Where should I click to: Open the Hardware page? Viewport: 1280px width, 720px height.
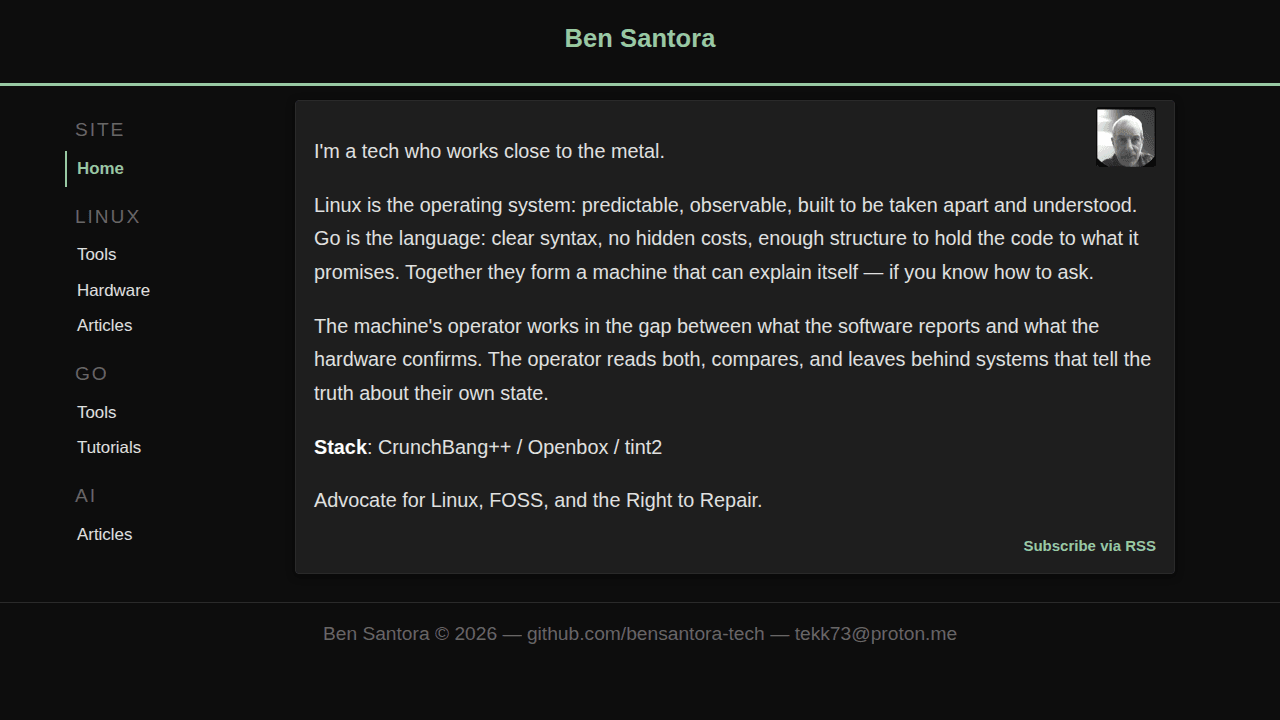113,290
